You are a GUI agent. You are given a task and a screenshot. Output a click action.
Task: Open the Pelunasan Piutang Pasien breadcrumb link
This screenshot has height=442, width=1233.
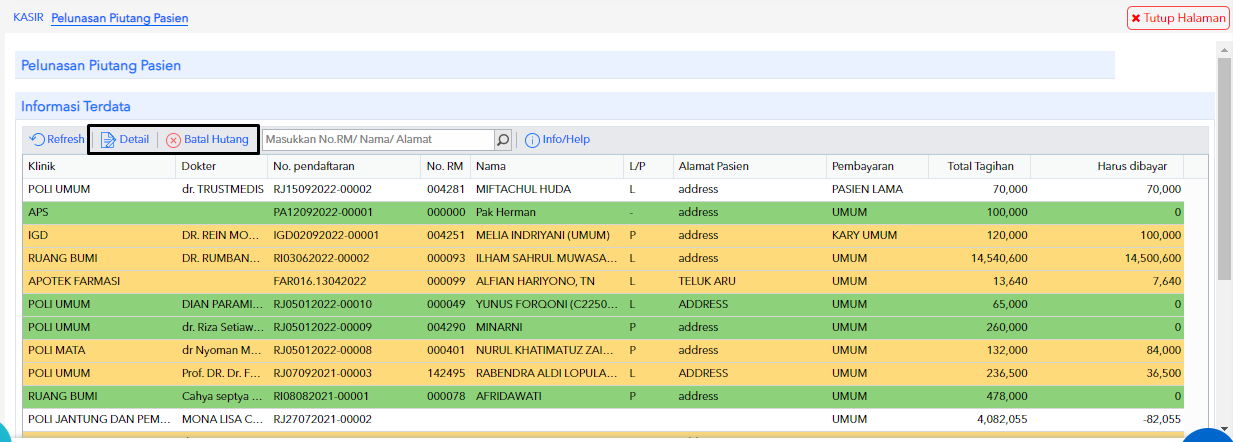[x=120, y=18]
